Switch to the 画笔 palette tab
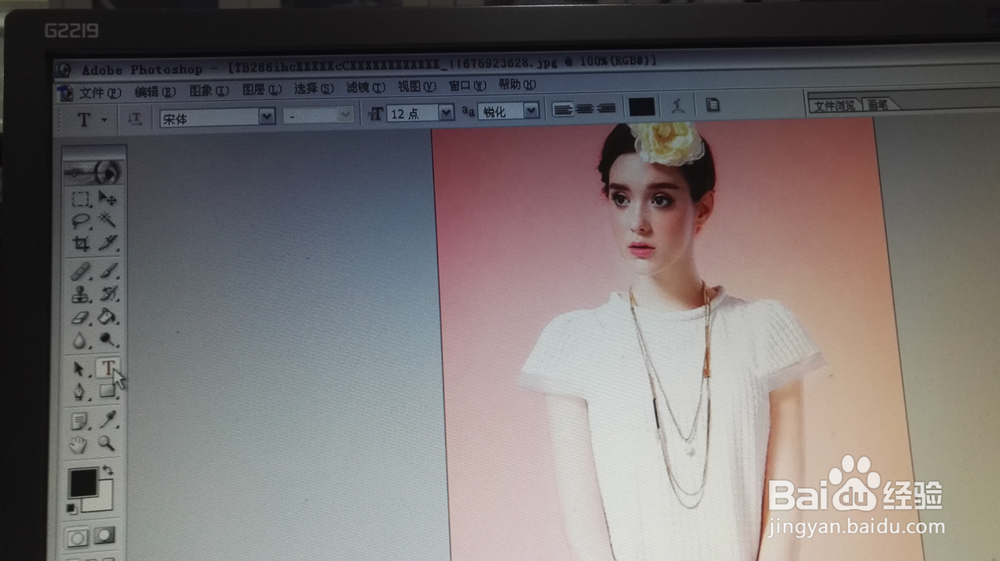The image size is (1000, 561). point(878,105)
